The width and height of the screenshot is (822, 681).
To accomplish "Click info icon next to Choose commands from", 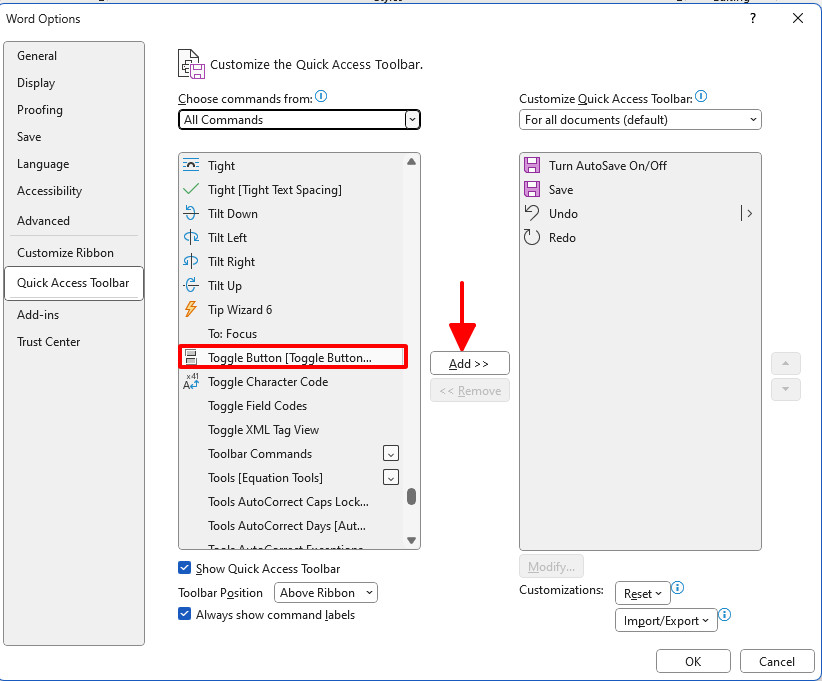I will click(321, 96).
